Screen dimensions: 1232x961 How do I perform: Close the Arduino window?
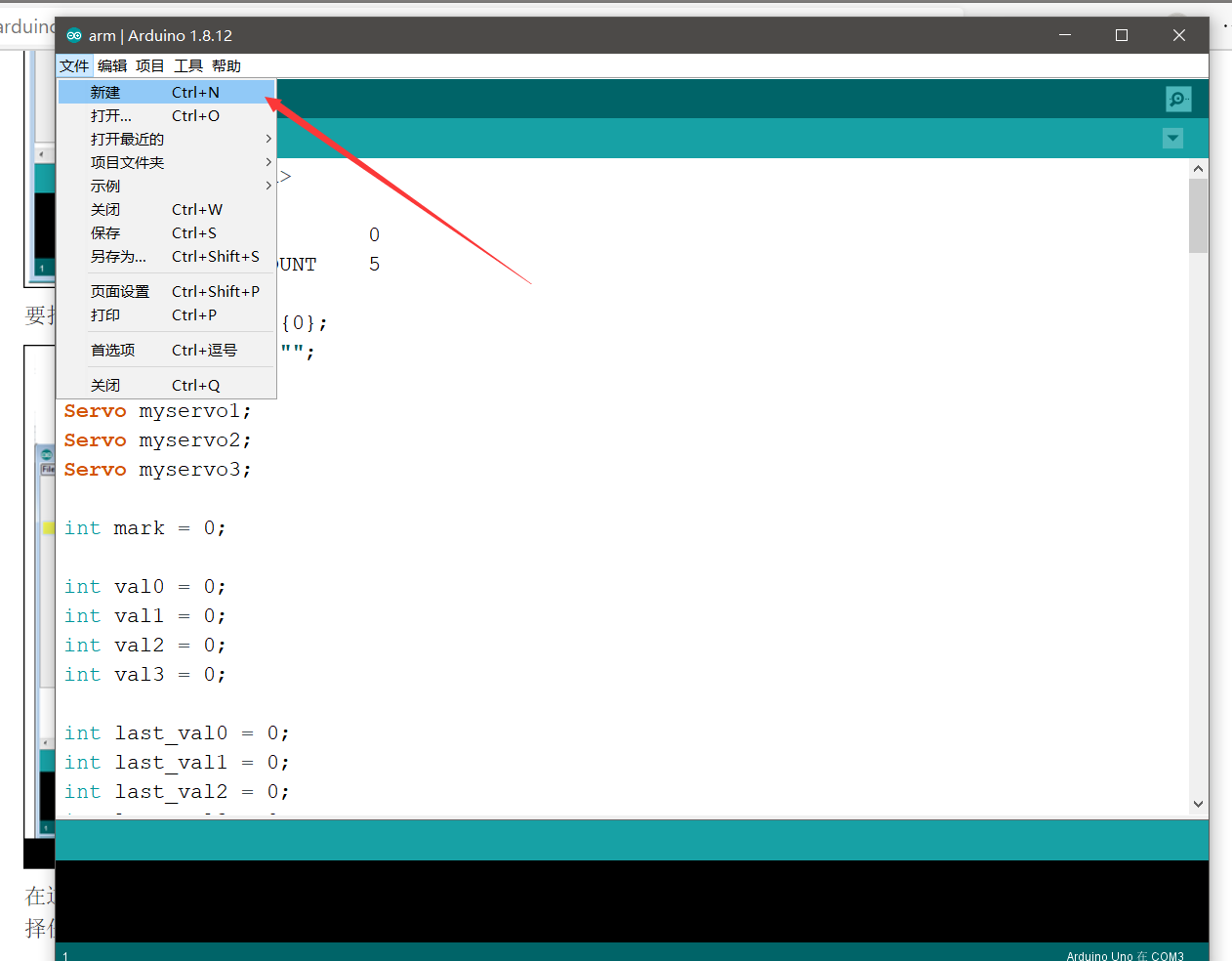click(x=1179, y=35)
